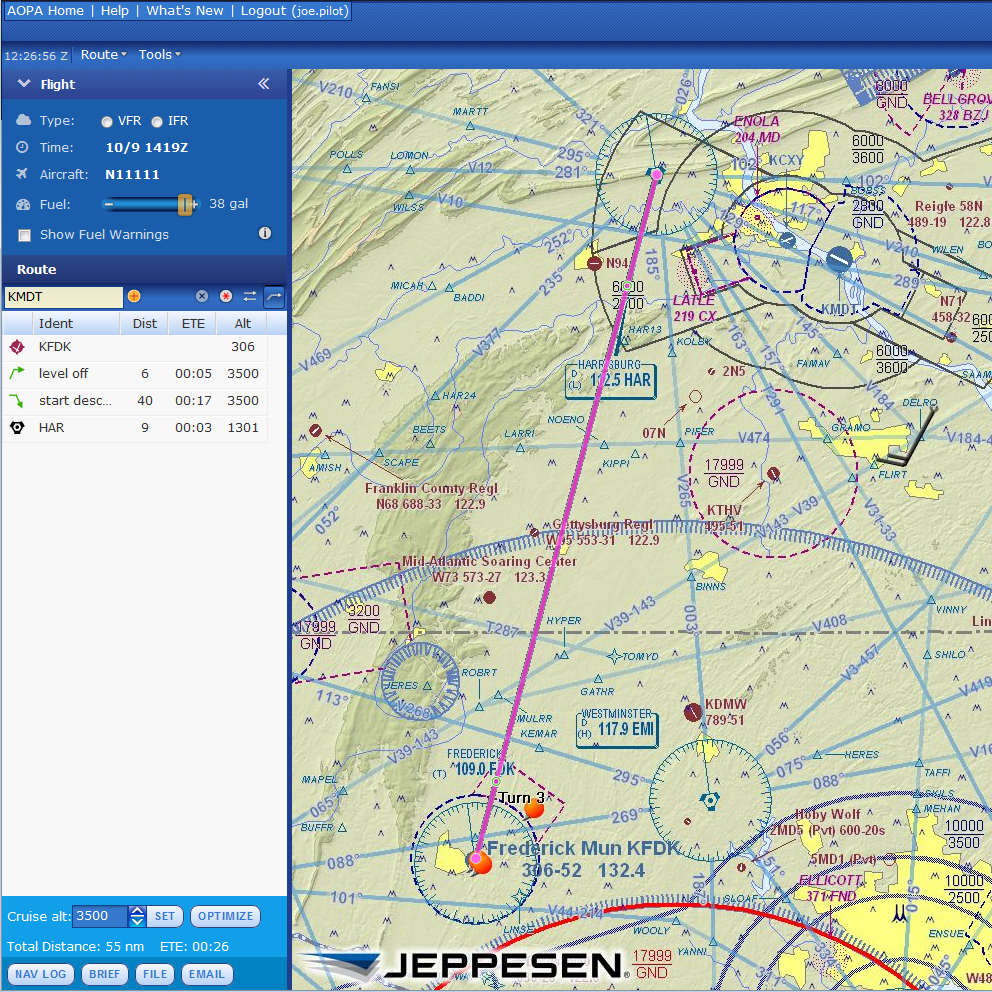Open the Help link
992x992 pixels.
pos(115,11)
